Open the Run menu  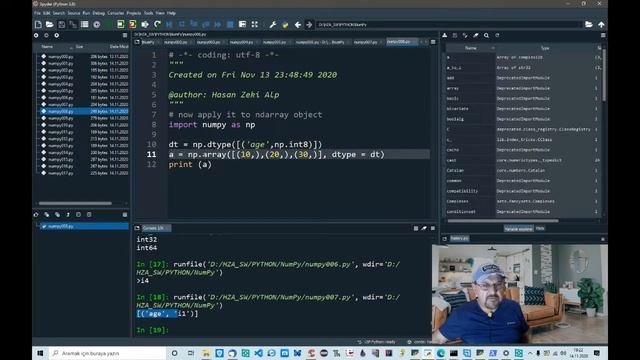point(86,13)
